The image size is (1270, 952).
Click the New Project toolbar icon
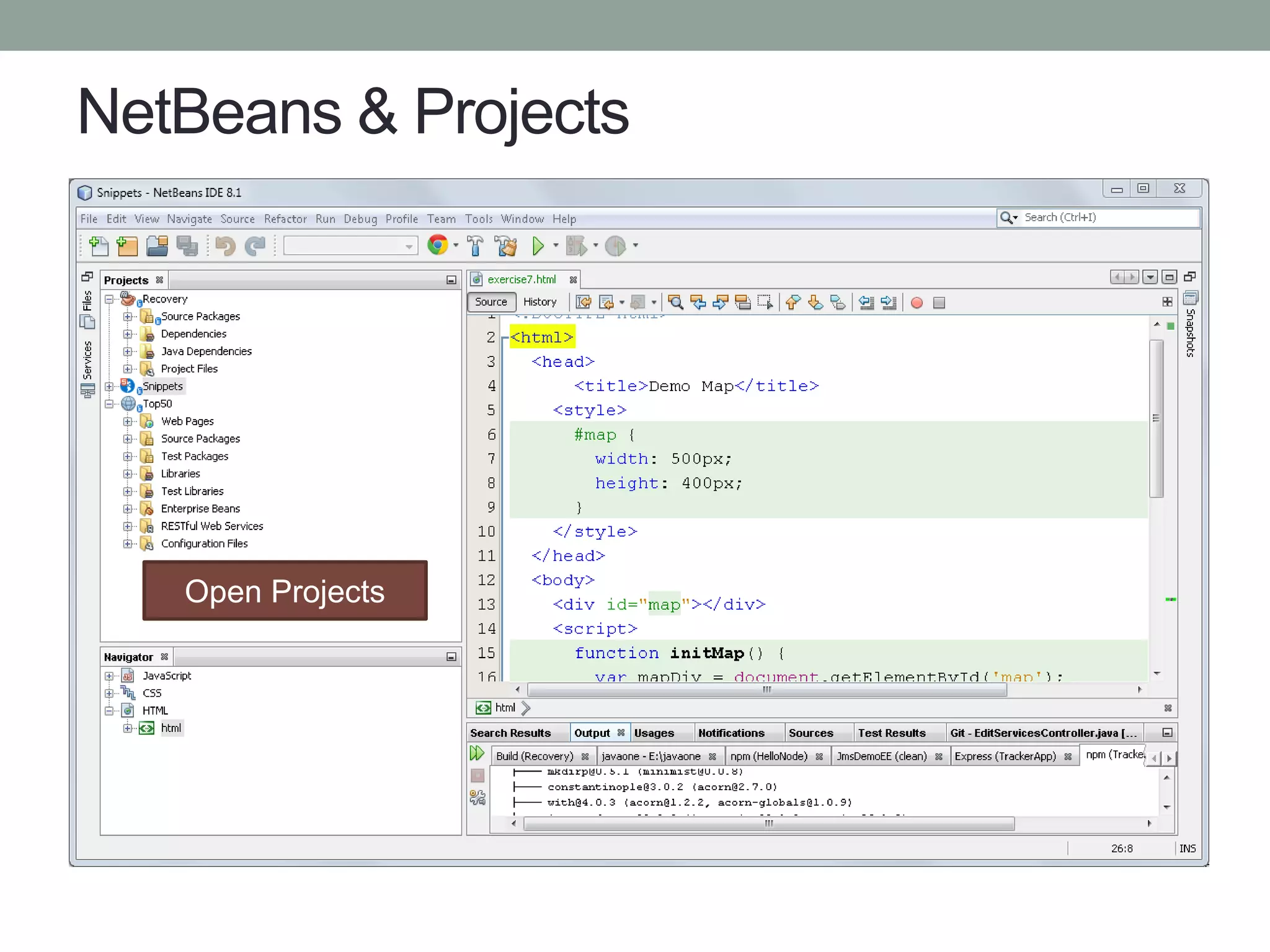tap(127, 246)
